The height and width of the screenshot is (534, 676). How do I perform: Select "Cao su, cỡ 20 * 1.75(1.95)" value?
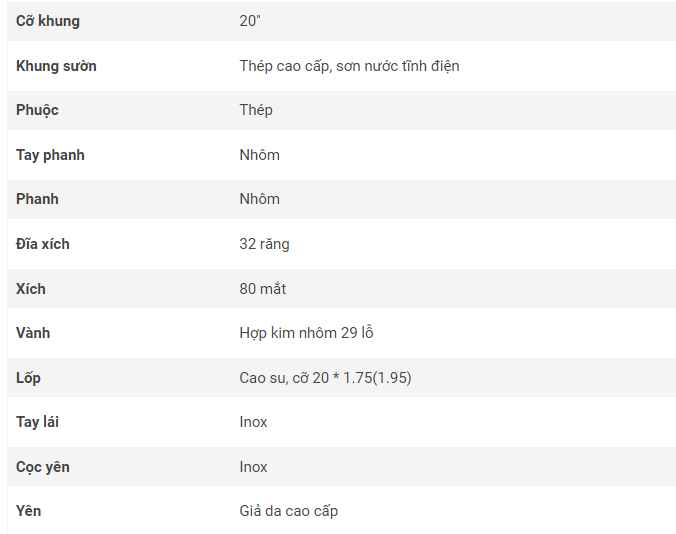tap(325, 378)
